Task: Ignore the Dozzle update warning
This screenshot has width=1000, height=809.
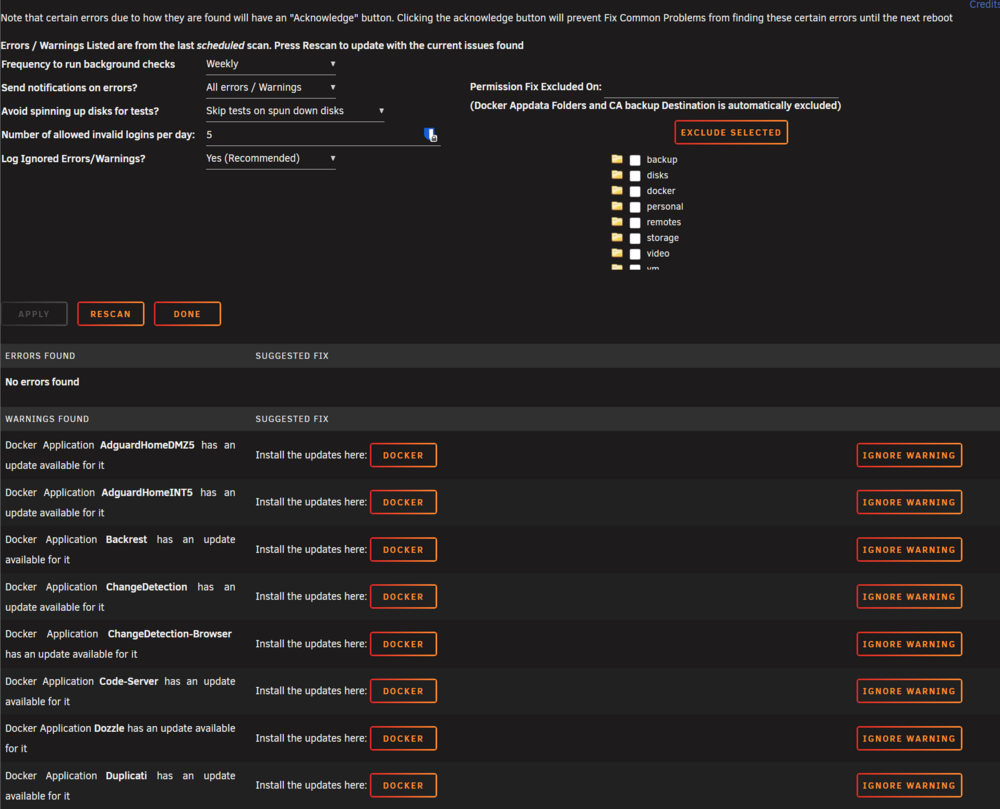Action: pos(909,738)
